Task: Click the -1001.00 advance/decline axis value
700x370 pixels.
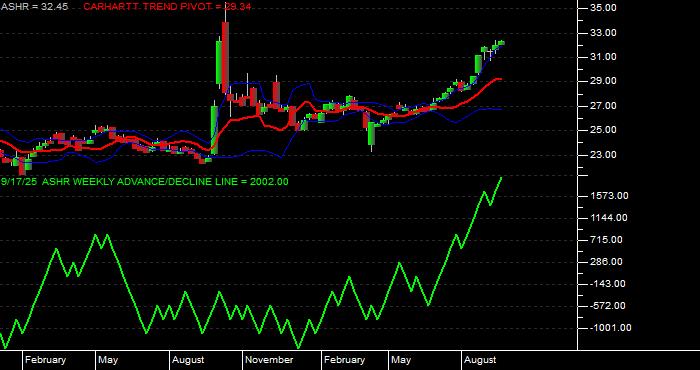Action: (x=610, y=328)
